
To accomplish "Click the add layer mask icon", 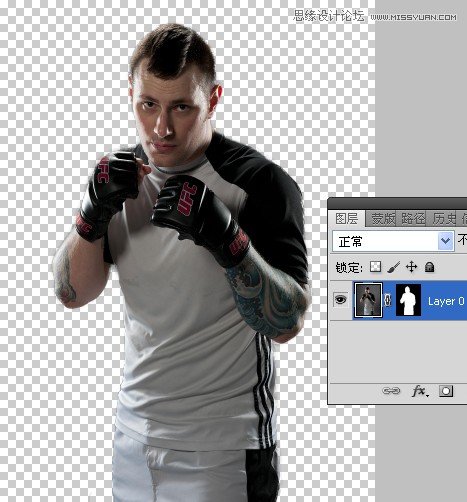I will [446, 391].
